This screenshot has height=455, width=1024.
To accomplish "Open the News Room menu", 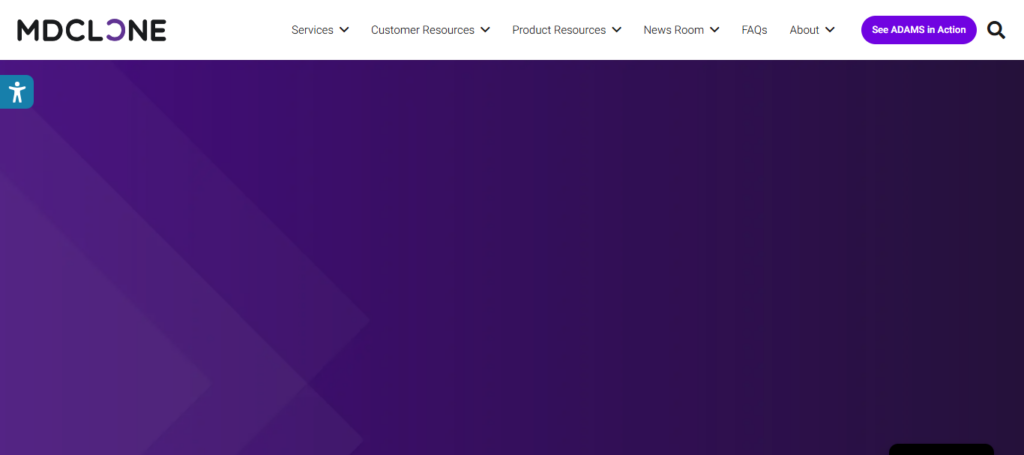I will tap(673, 30).
